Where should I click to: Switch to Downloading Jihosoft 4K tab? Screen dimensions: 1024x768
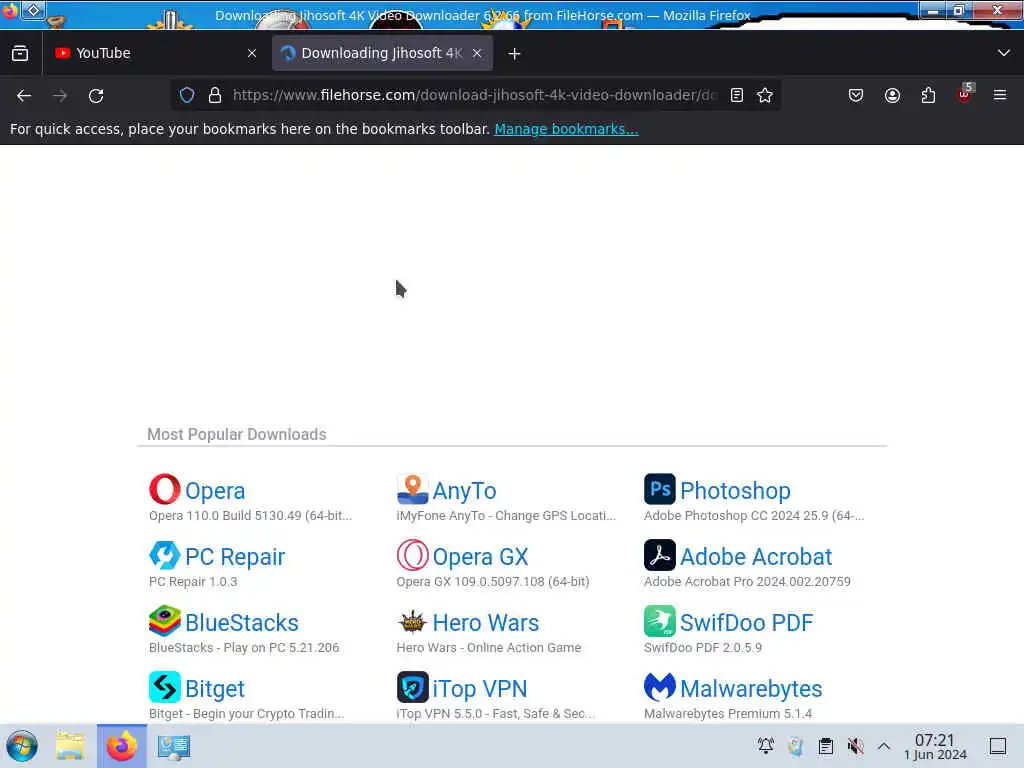[x=383, y=53]
